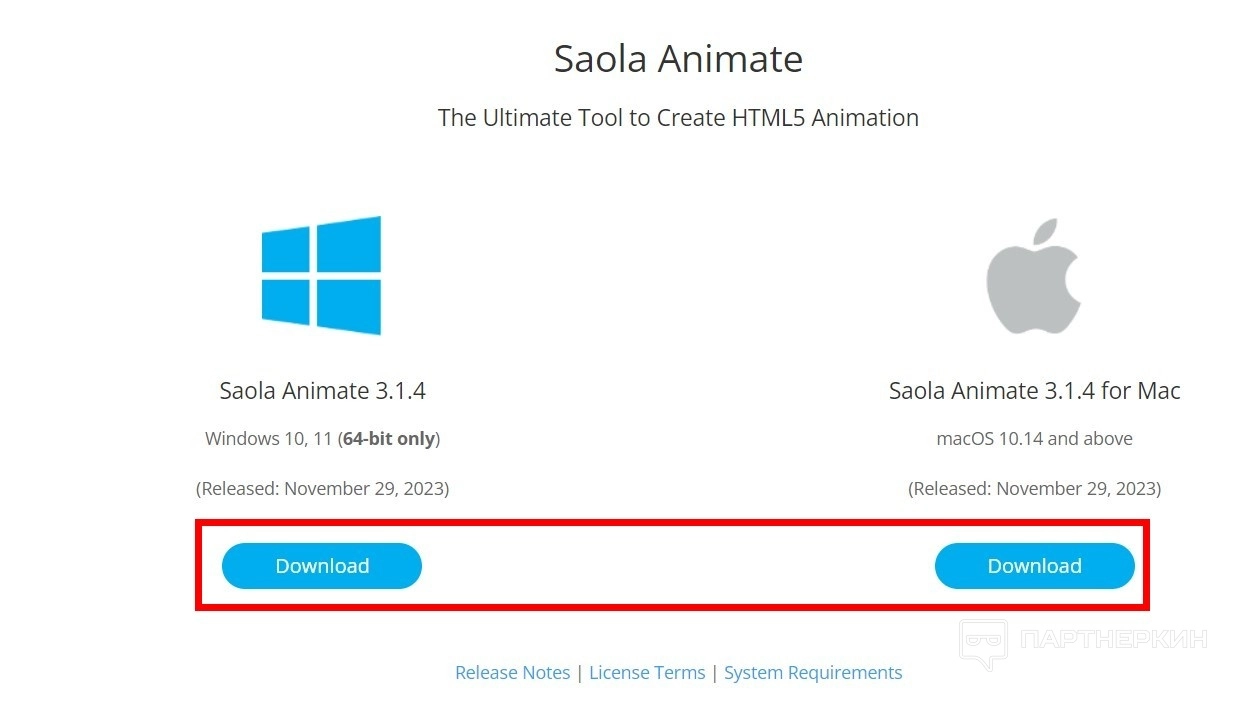1259x724 pixels.
Task: Open the System Requirements link
Action: point(813,673)
